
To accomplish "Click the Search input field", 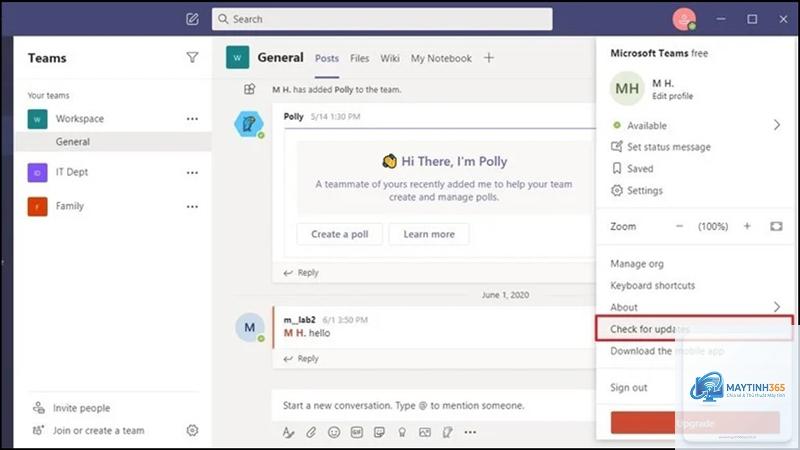I will 382,19.
